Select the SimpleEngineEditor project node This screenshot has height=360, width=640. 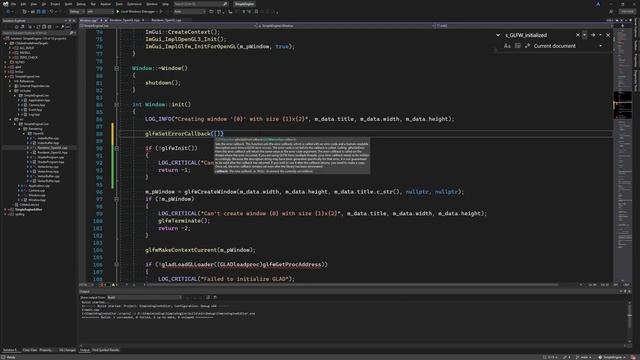pos(29,210)
